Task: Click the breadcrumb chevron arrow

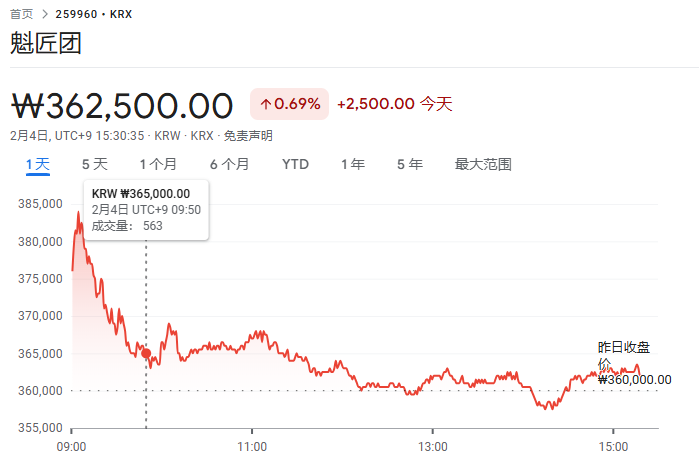Action: click(x=45, y=14)
